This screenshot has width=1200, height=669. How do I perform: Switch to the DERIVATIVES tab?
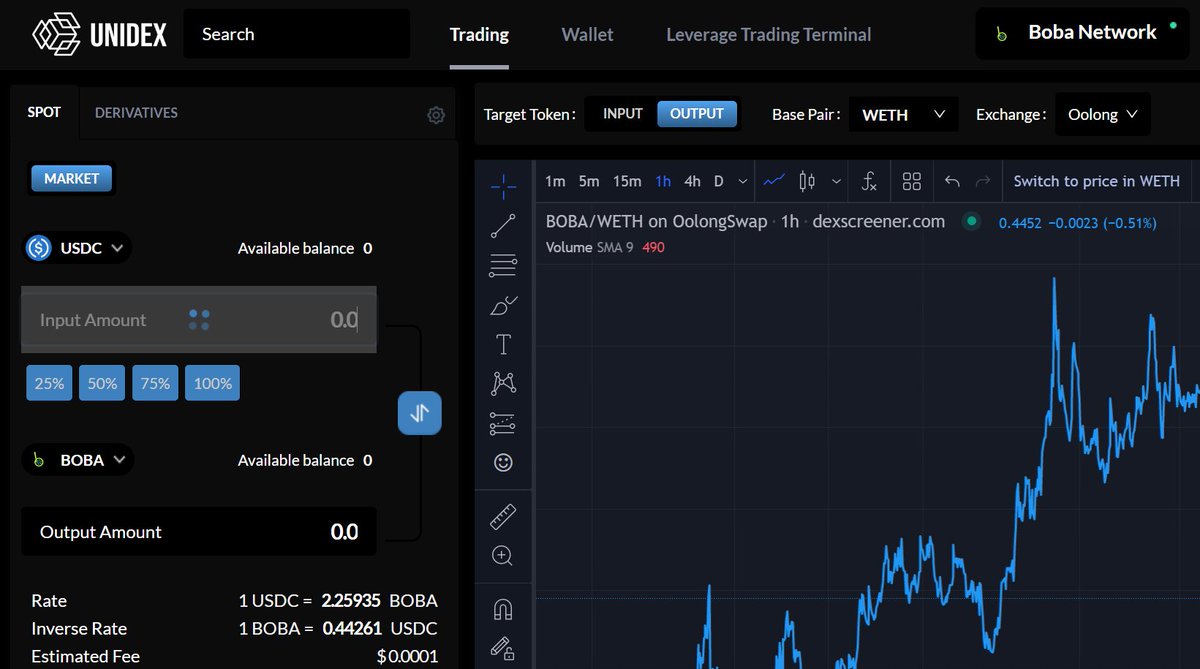coord(136,113)
